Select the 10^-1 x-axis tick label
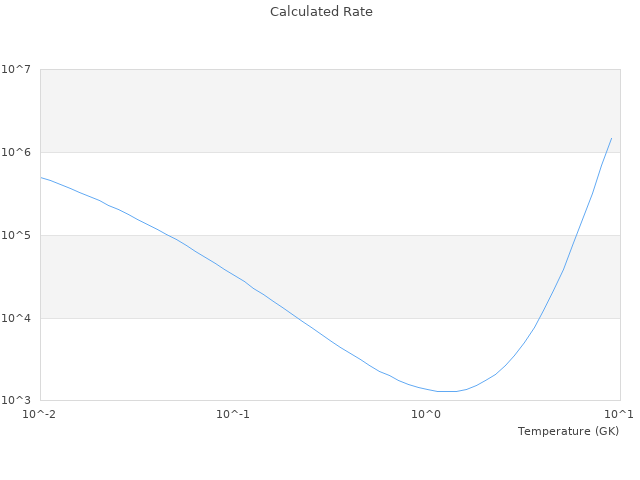640x480 pixels. coord(233,414)
